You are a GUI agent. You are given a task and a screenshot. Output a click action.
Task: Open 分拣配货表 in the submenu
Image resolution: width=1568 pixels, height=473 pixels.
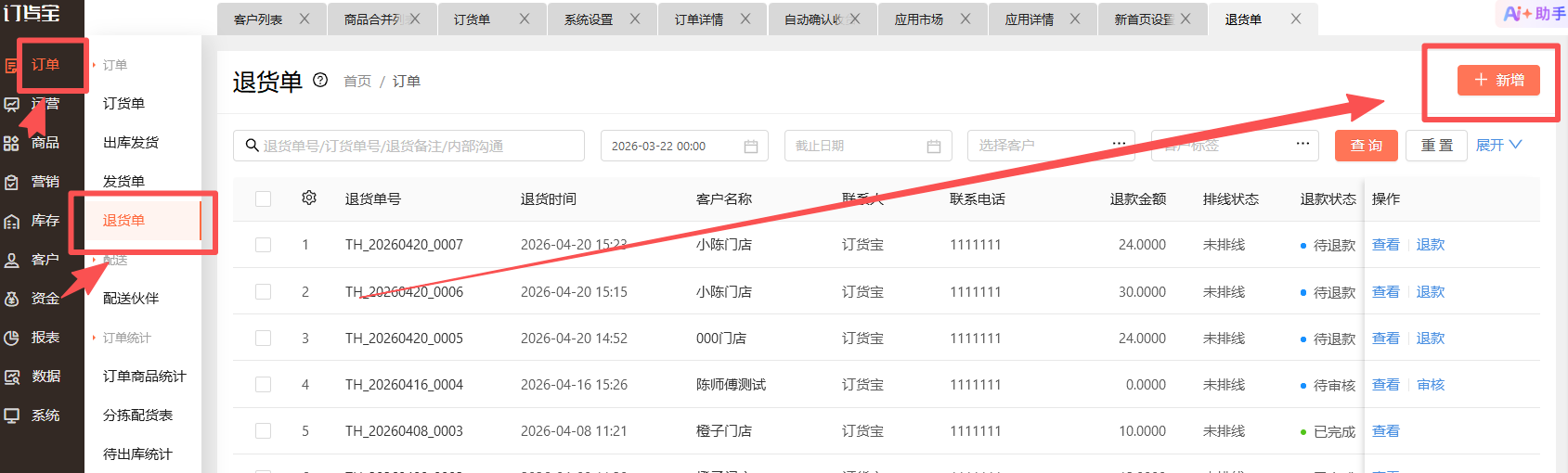[137, 415]
